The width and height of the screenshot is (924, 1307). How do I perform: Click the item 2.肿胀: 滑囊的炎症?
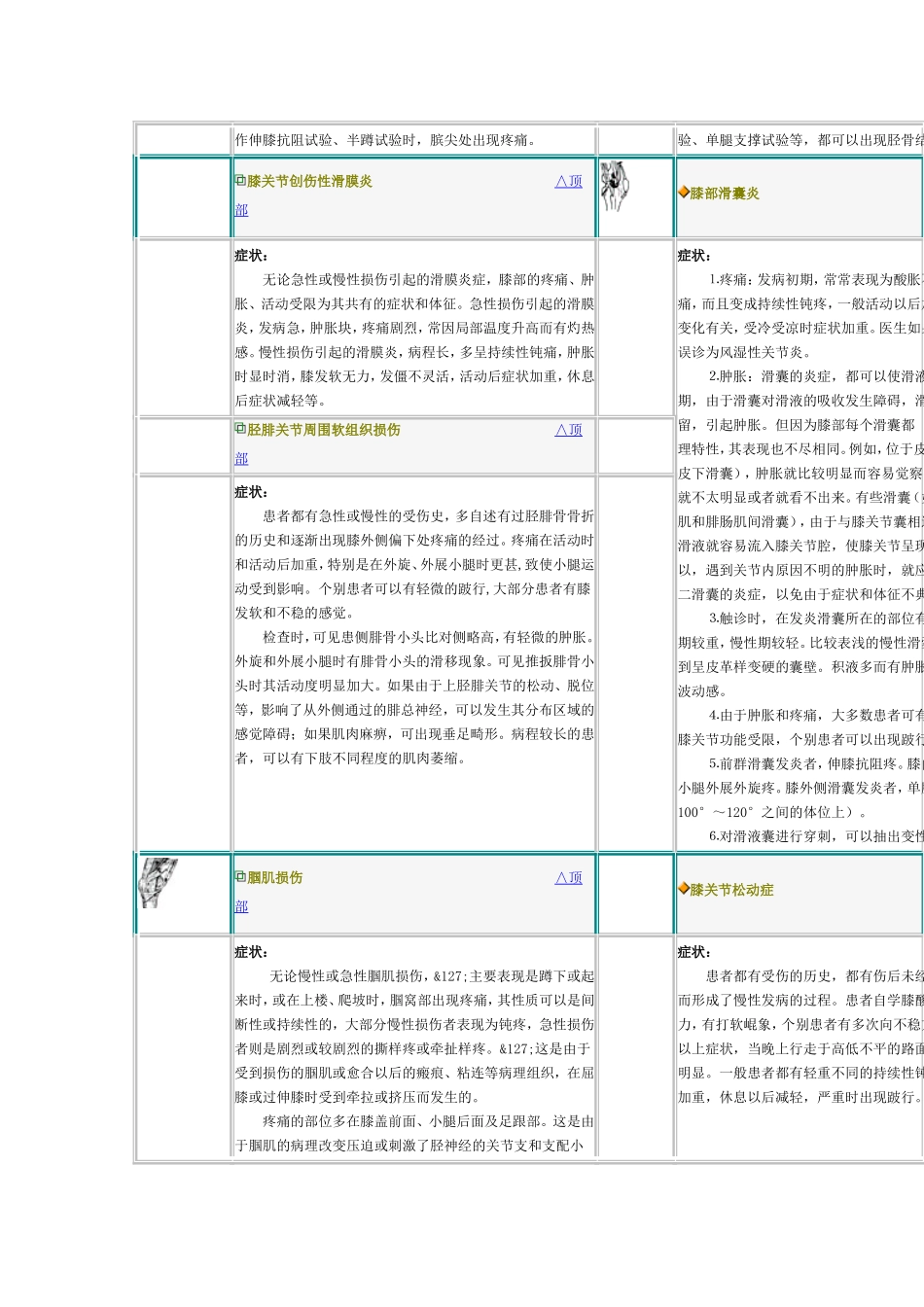800,484
